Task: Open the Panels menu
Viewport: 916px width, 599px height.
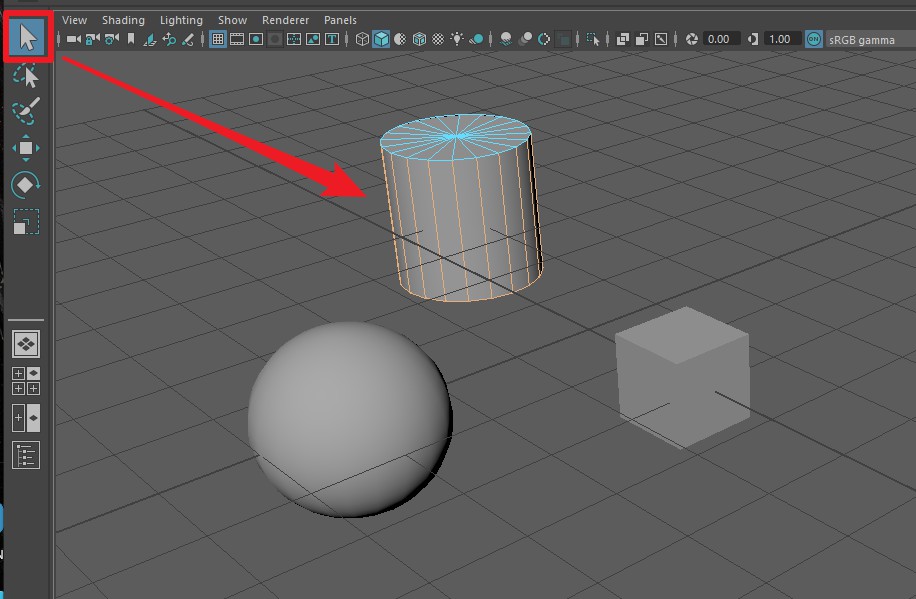Action: pyautogui.click(x=340, y=20)
